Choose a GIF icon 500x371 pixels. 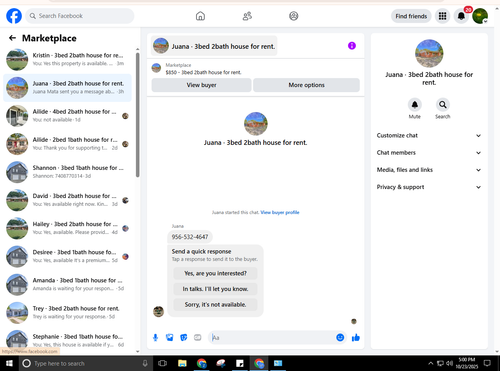click(x=198, y=338)
